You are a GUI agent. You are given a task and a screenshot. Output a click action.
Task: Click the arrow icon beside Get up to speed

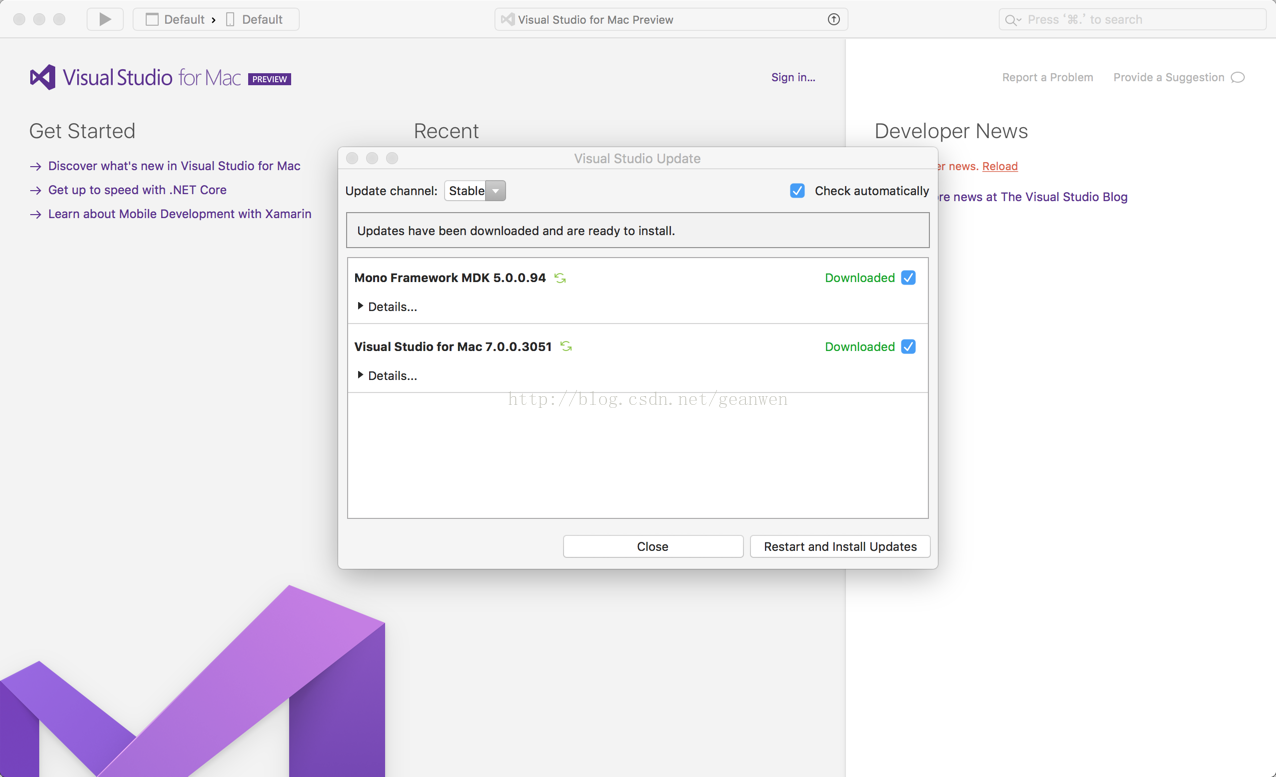point(35,190)
